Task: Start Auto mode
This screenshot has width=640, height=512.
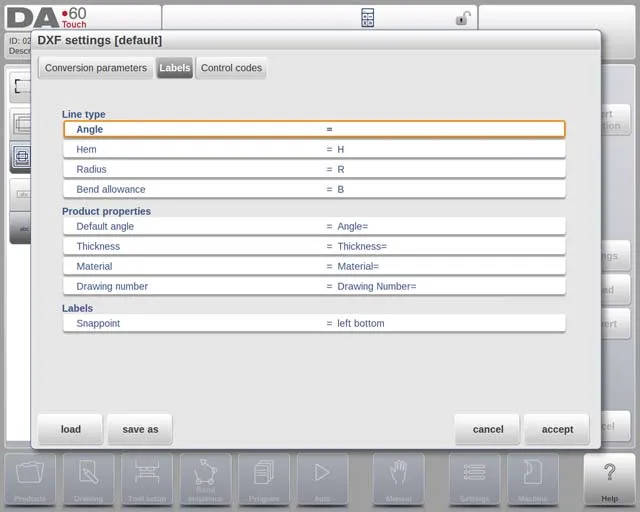Action: [322, 479]
